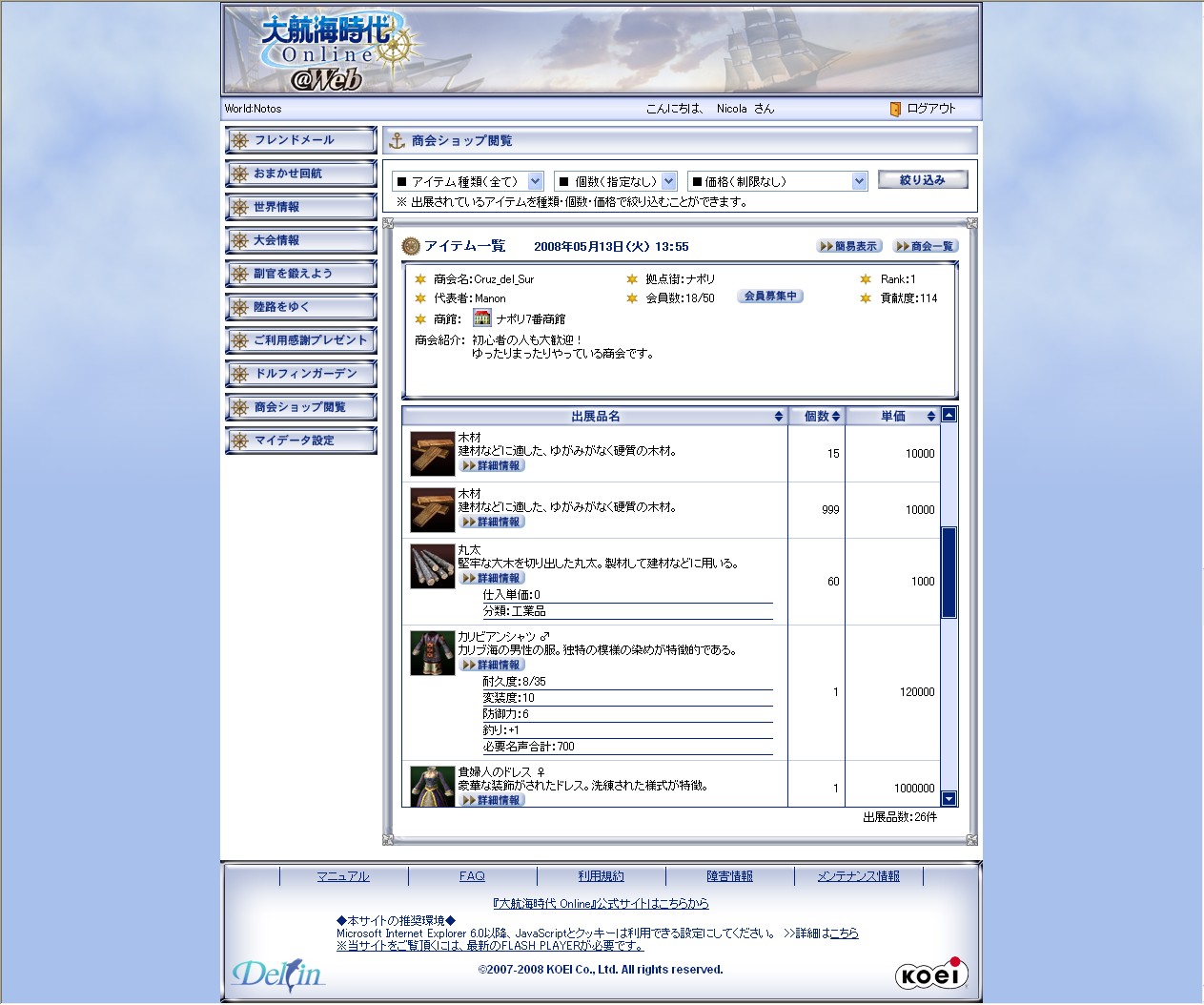Image resolution: width=1204 pixels, height=1005 pixels.
Task: Click the ship wheel icon beside 世界情報
Action: (x=240, y=208)
